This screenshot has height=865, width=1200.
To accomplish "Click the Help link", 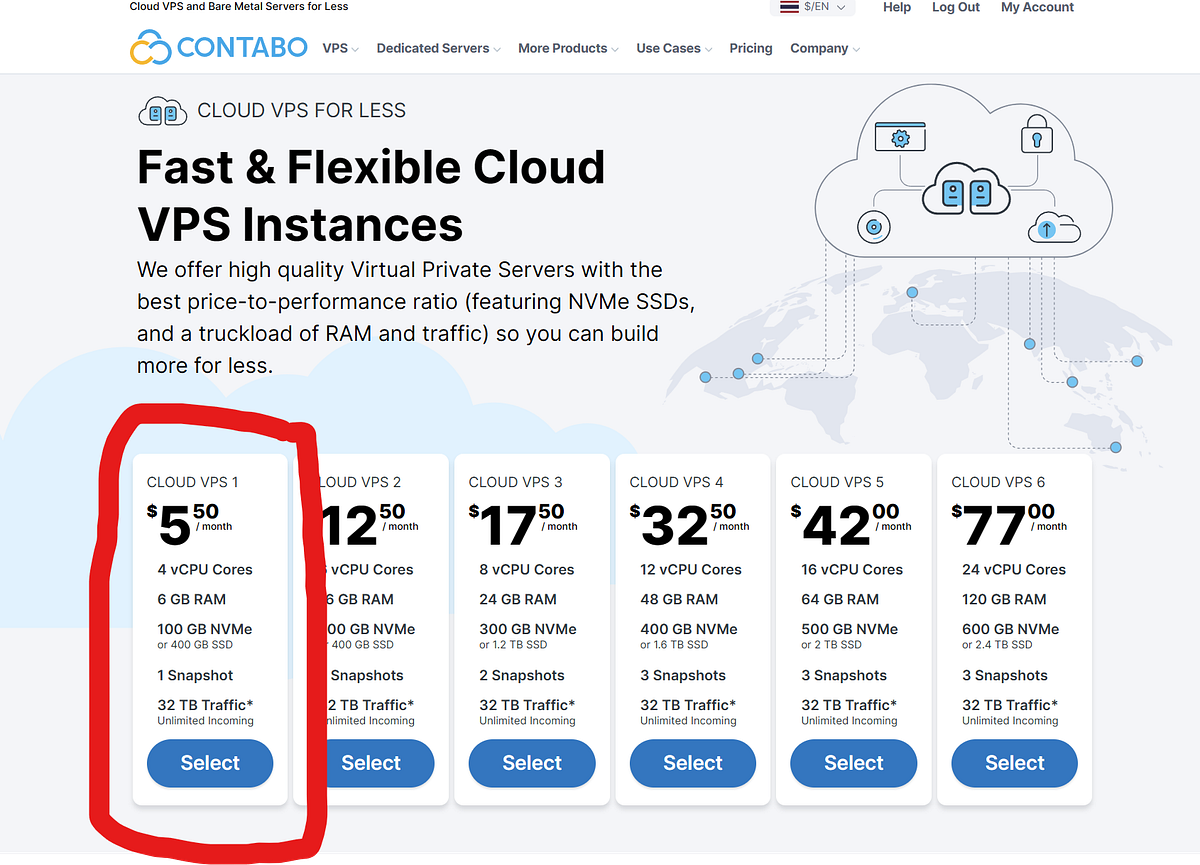I will (896, 7).
